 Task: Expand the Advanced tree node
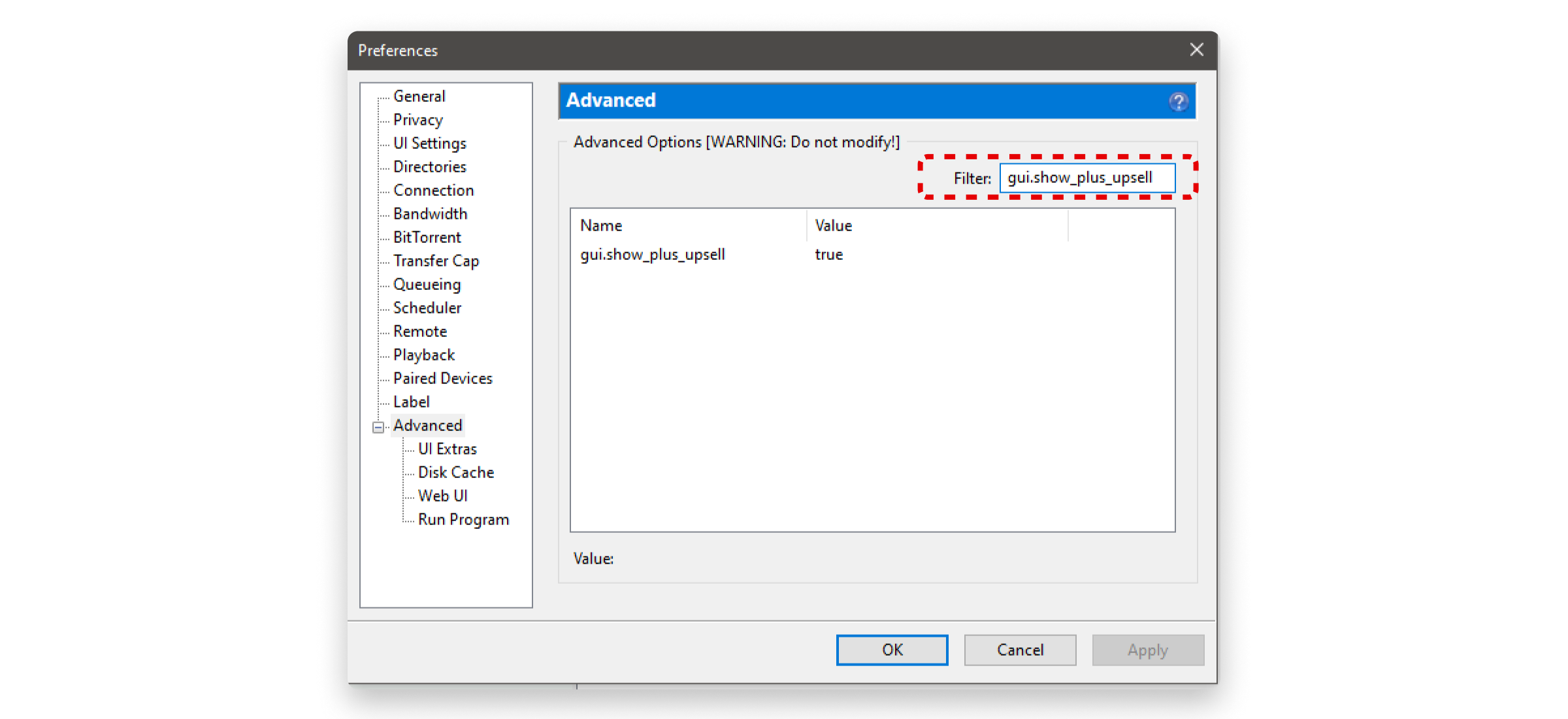379,425
